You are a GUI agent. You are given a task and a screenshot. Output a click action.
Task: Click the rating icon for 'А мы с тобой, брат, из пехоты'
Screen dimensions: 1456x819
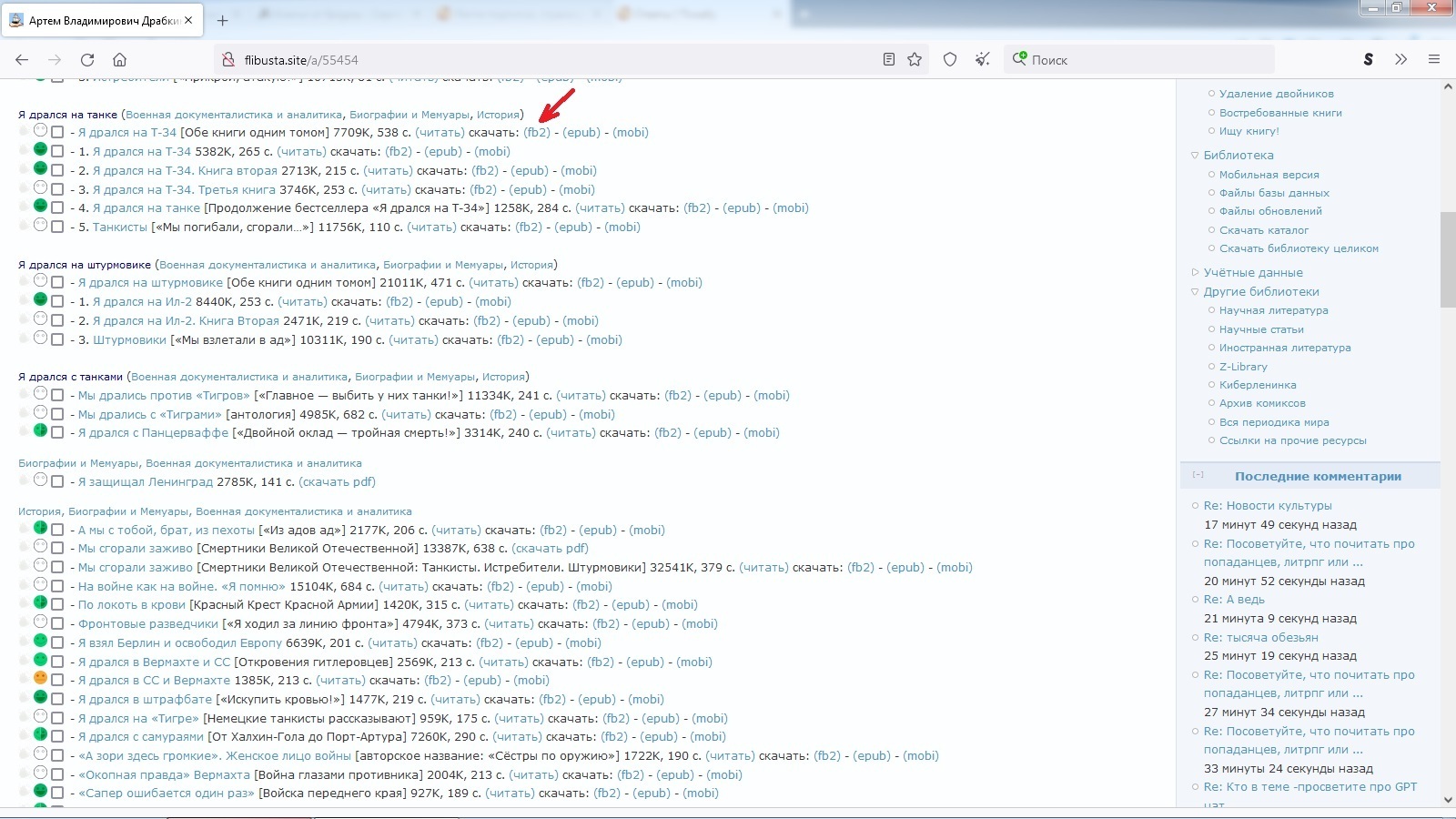[x=40, y=528]
